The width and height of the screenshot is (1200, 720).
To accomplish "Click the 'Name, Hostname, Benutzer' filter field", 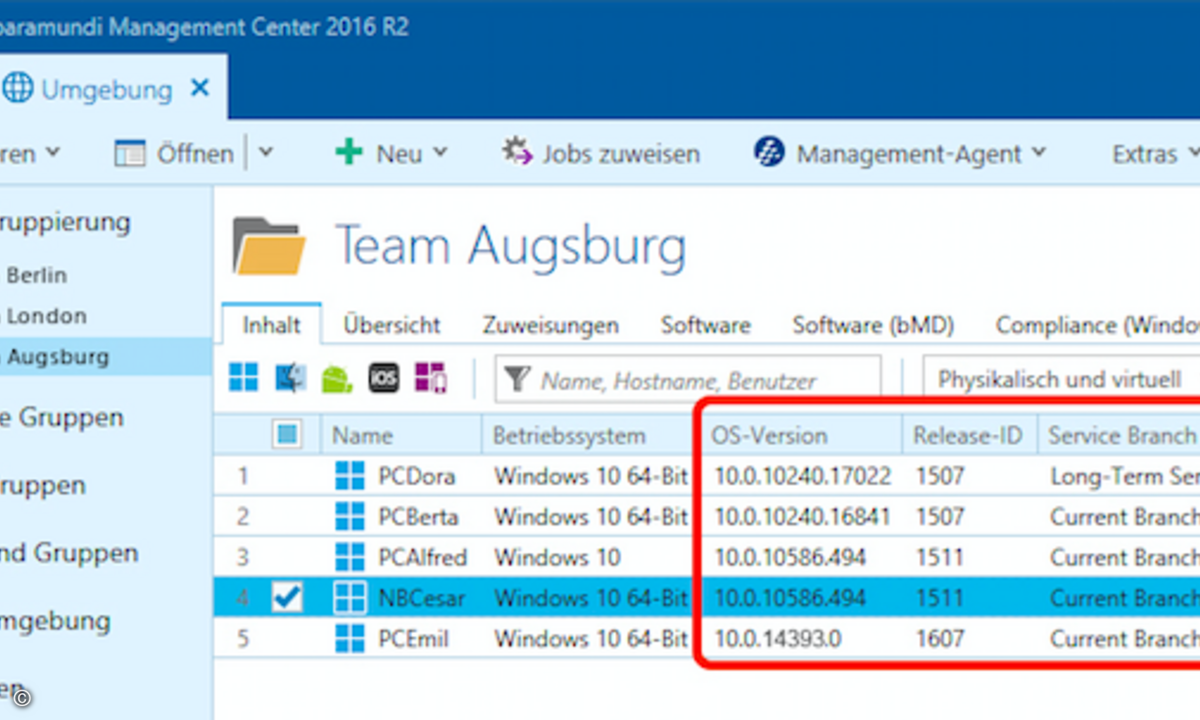I will (688, 380).
